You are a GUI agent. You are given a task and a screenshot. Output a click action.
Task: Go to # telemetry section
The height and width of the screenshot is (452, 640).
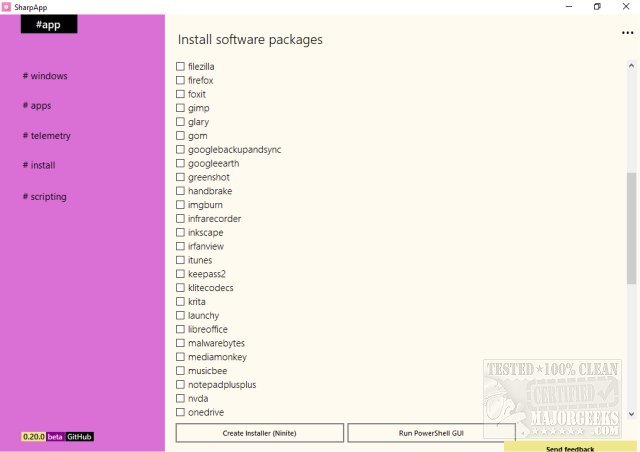[x=47, y=136]
